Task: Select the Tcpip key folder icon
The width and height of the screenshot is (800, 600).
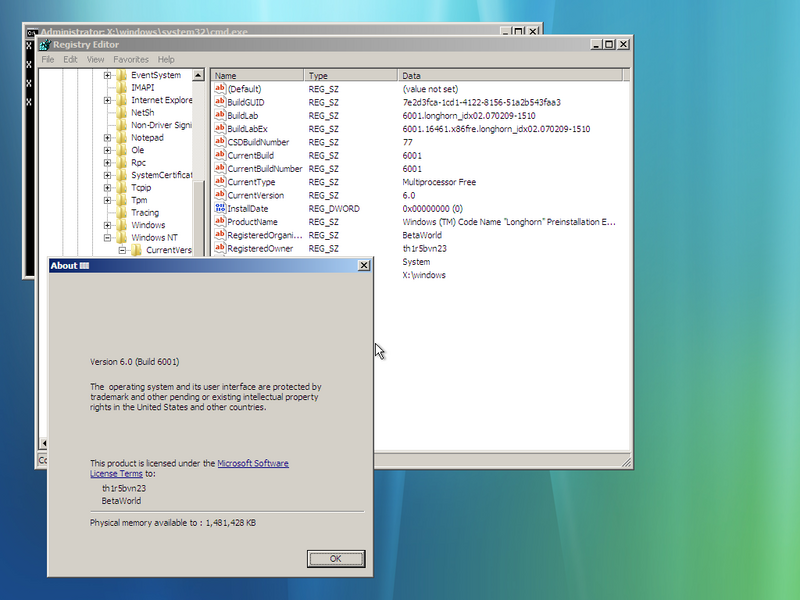Action: coord(121,187)
